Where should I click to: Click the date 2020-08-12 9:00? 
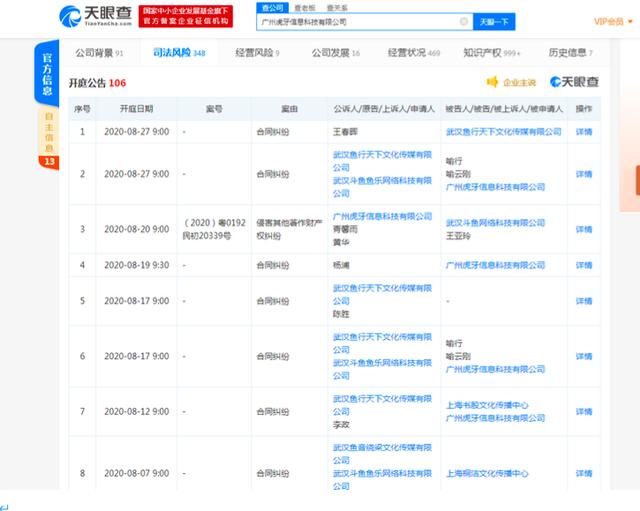point(136,412)
